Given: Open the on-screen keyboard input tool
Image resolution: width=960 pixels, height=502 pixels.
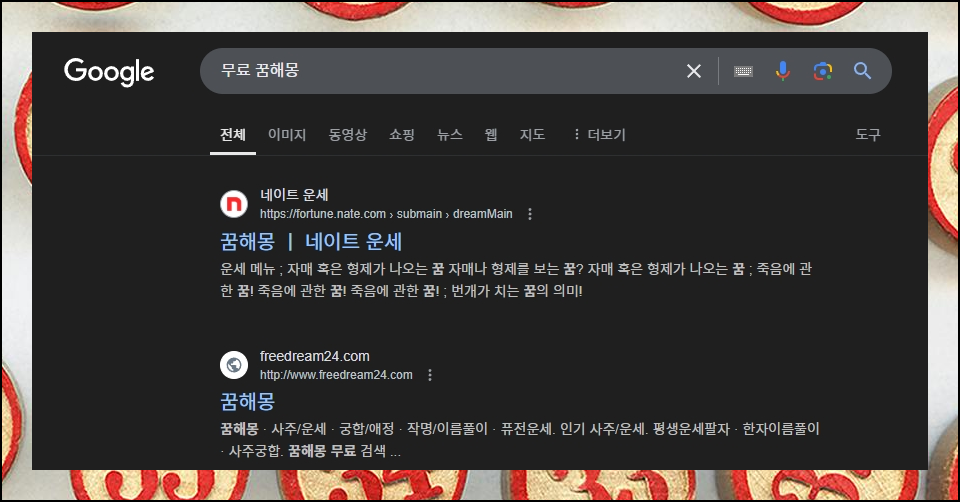Looking at the screenshot, I should click(x=743, y=72).
